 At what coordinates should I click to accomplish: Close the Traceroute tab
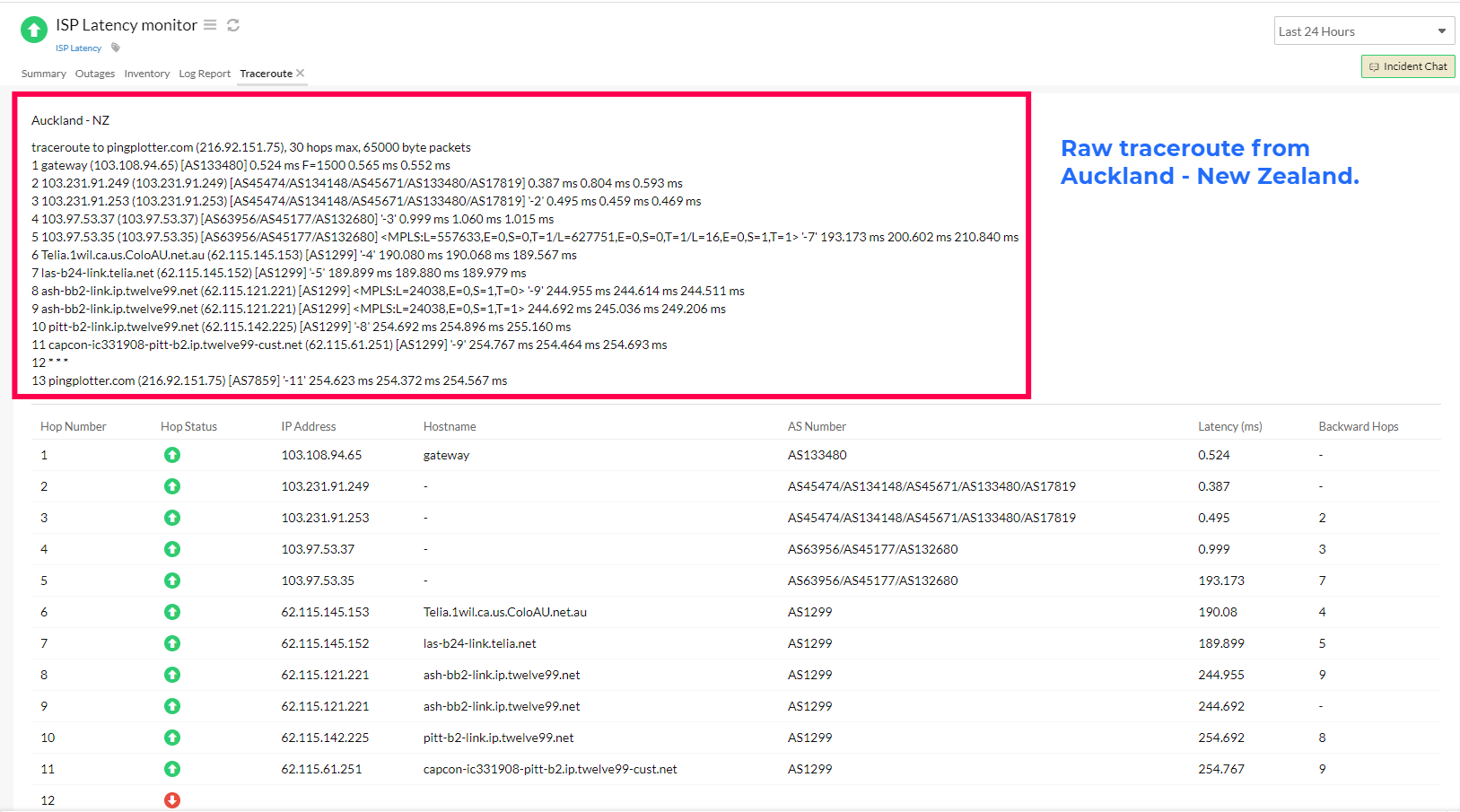point(301,72)
